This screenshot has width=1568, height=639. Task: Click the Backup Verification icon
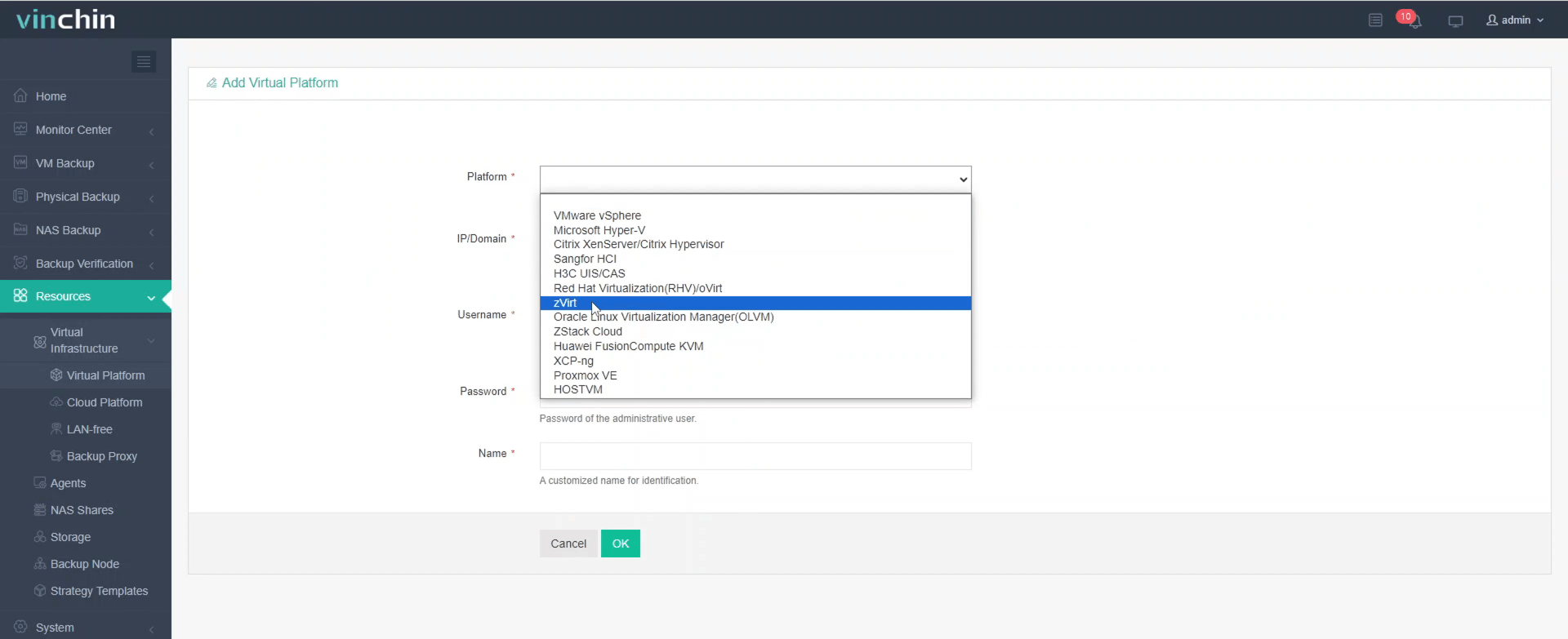20,263
